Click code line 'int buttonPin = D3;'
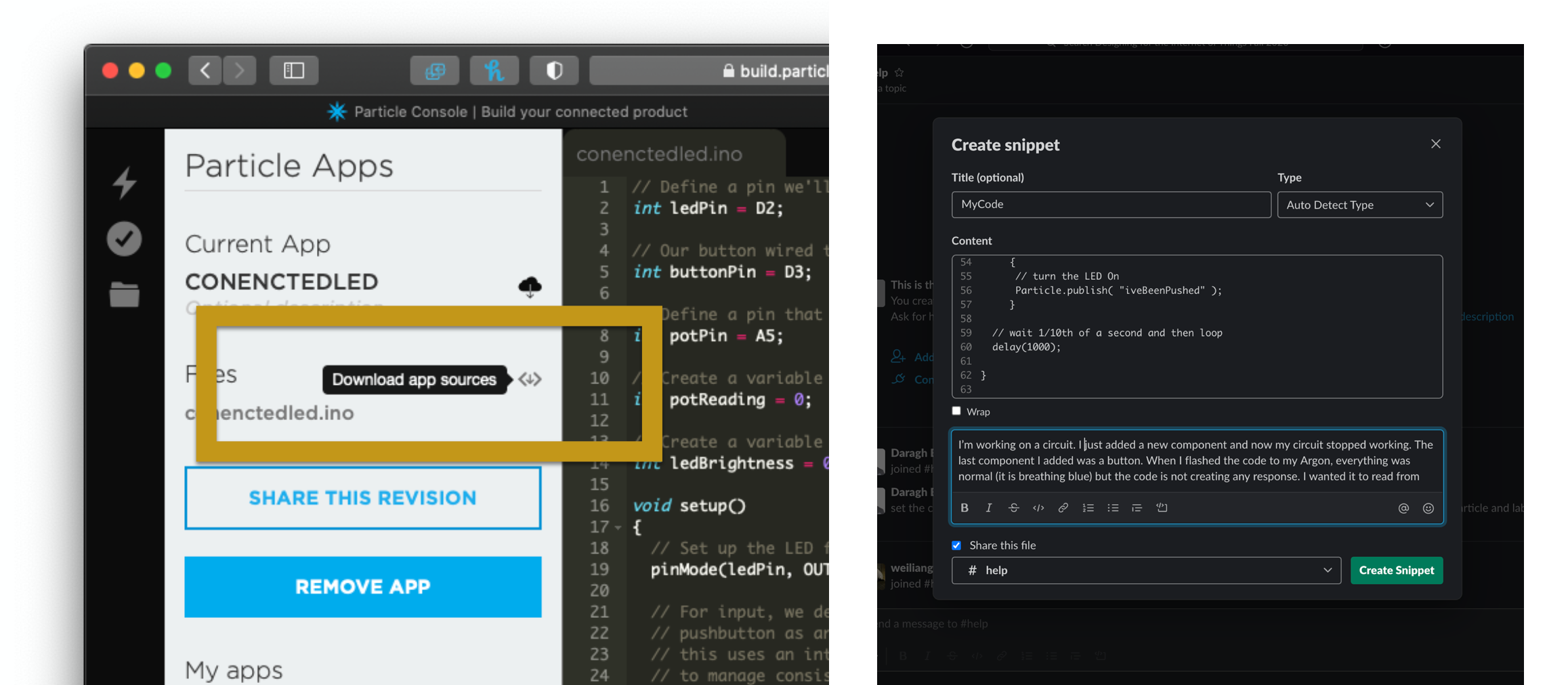The width and height of the screenshot is (1568, 685). click(x=722, y=272)
